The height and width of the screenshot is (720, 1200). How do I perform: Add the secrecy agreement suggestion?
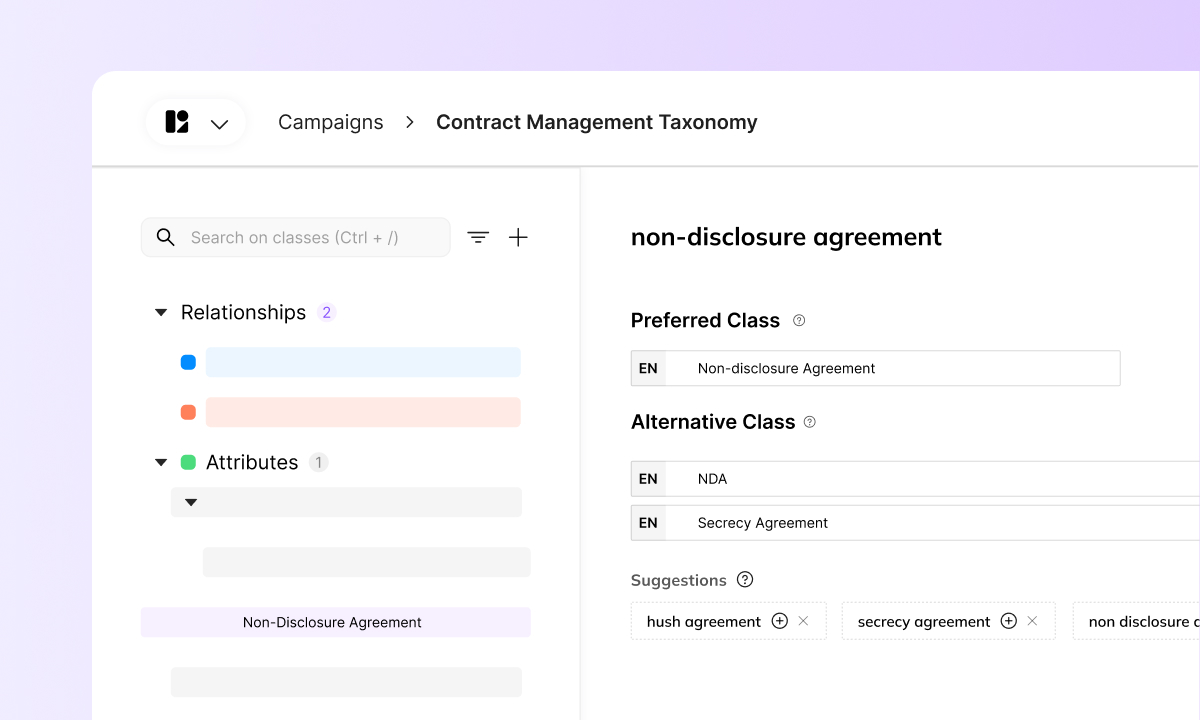[x=1009, y=621]
